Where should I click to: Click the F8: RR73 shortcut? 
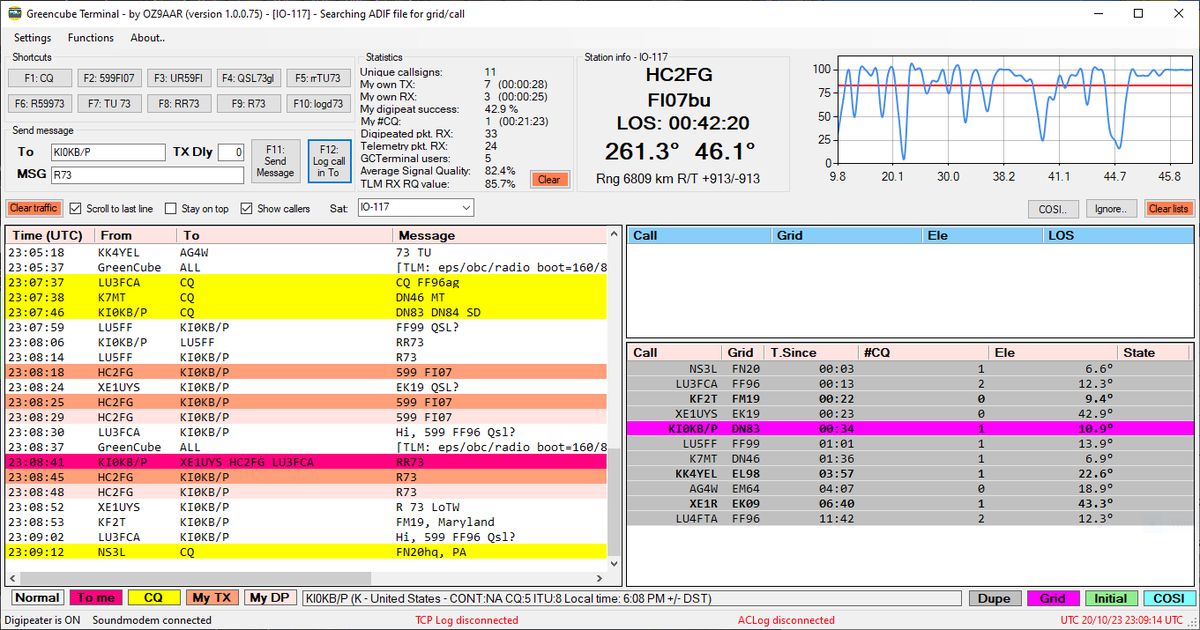pos(178,103)
